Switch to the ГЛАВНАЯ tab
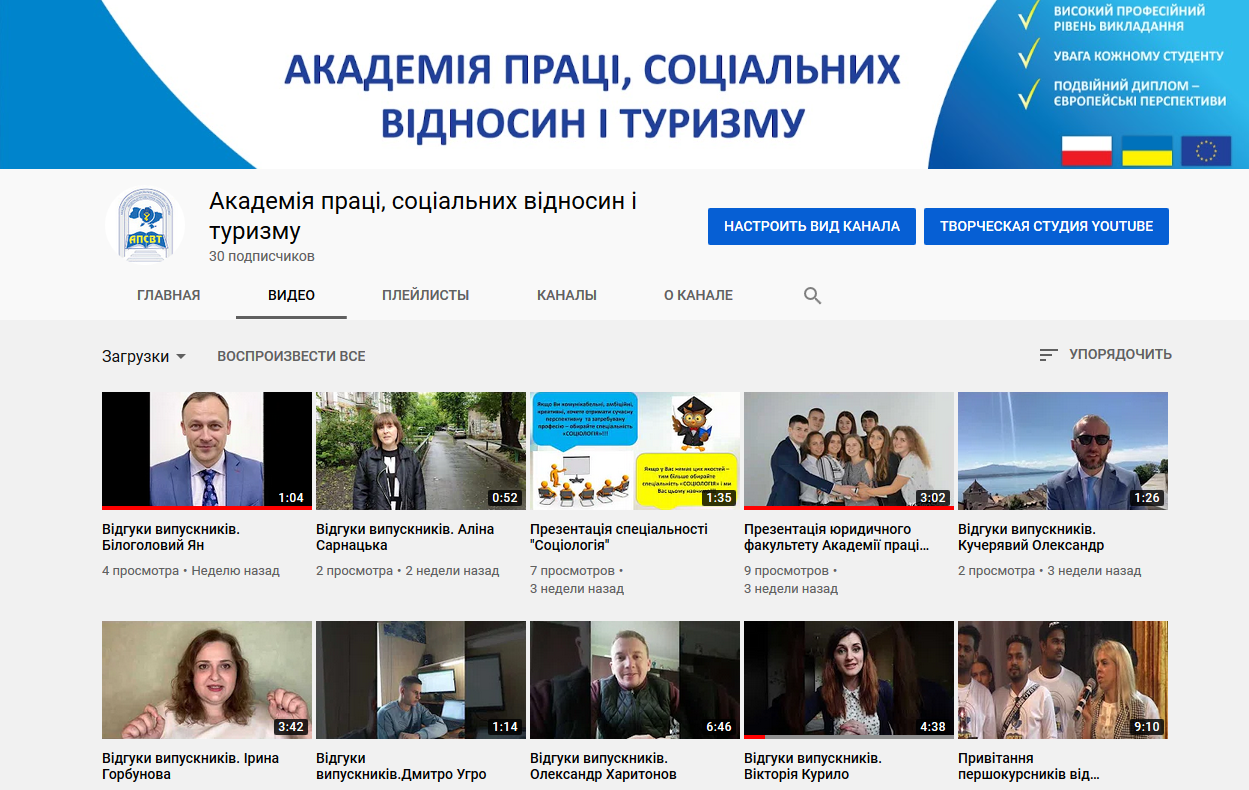Screen dimensions: 1249x790 tap(169, 295)
